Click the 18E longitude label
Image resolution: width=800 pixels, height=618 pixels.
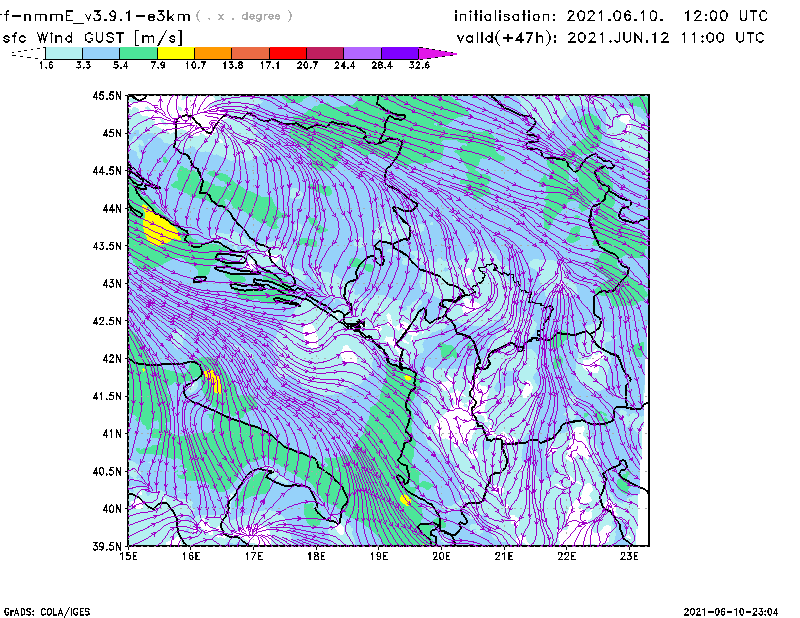tap(316, 556)
